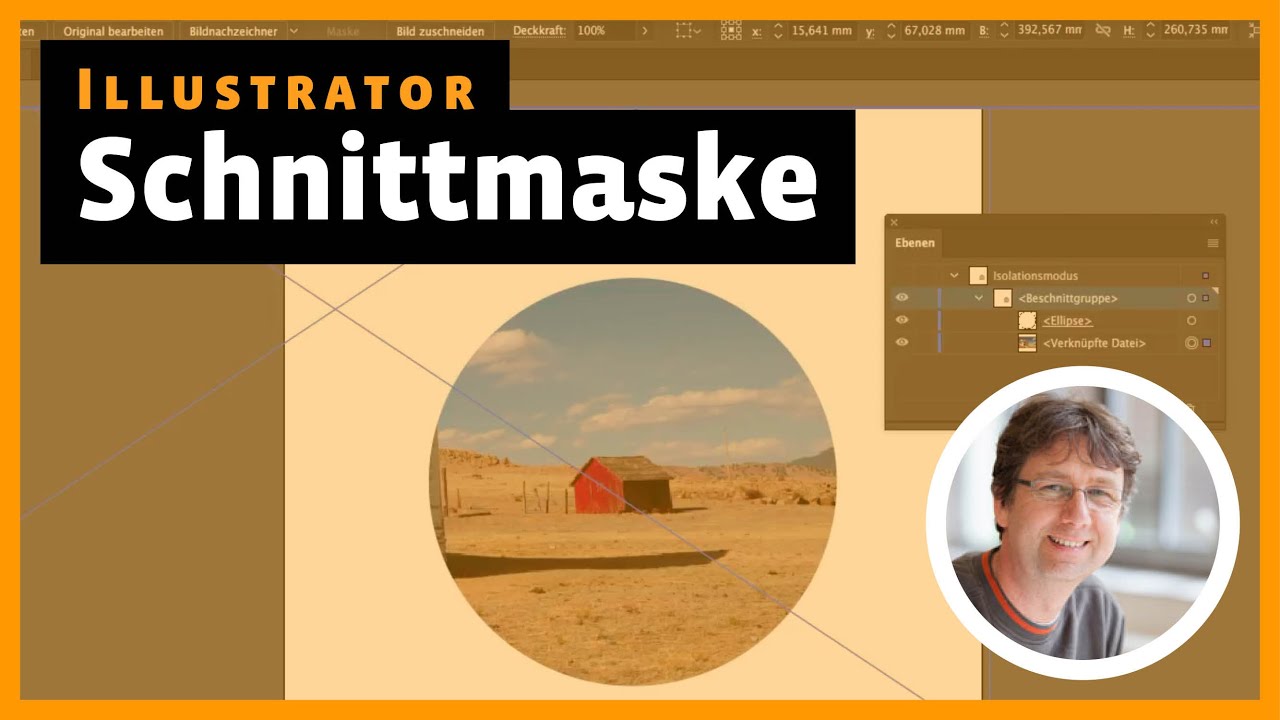Open the Deckkraft opacity panel link
This screenshot has width=1280, height=720.
(x=539, y=31)
